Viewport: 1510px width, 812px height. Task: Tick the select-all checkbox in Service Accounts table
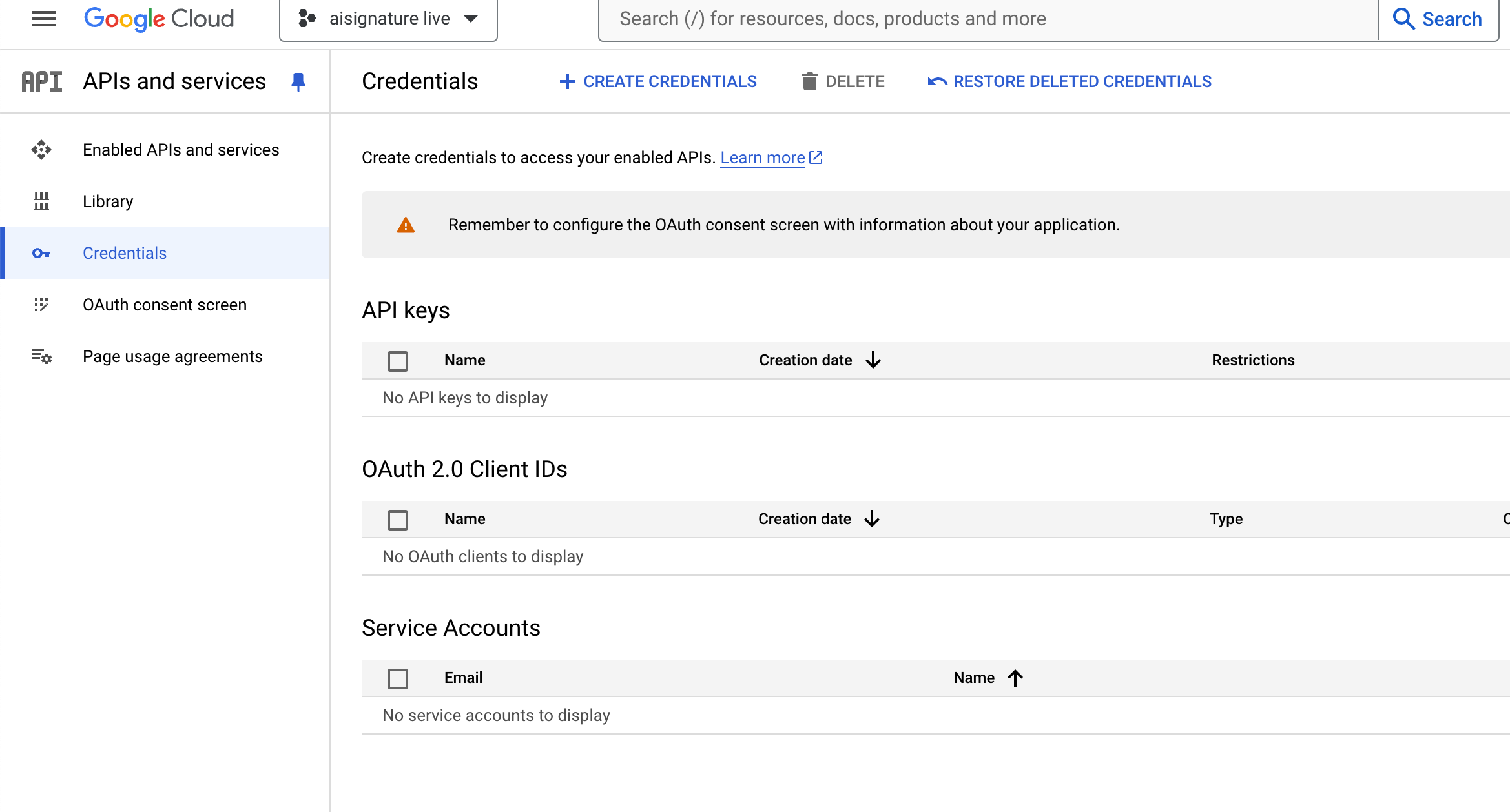click(398, 678)
